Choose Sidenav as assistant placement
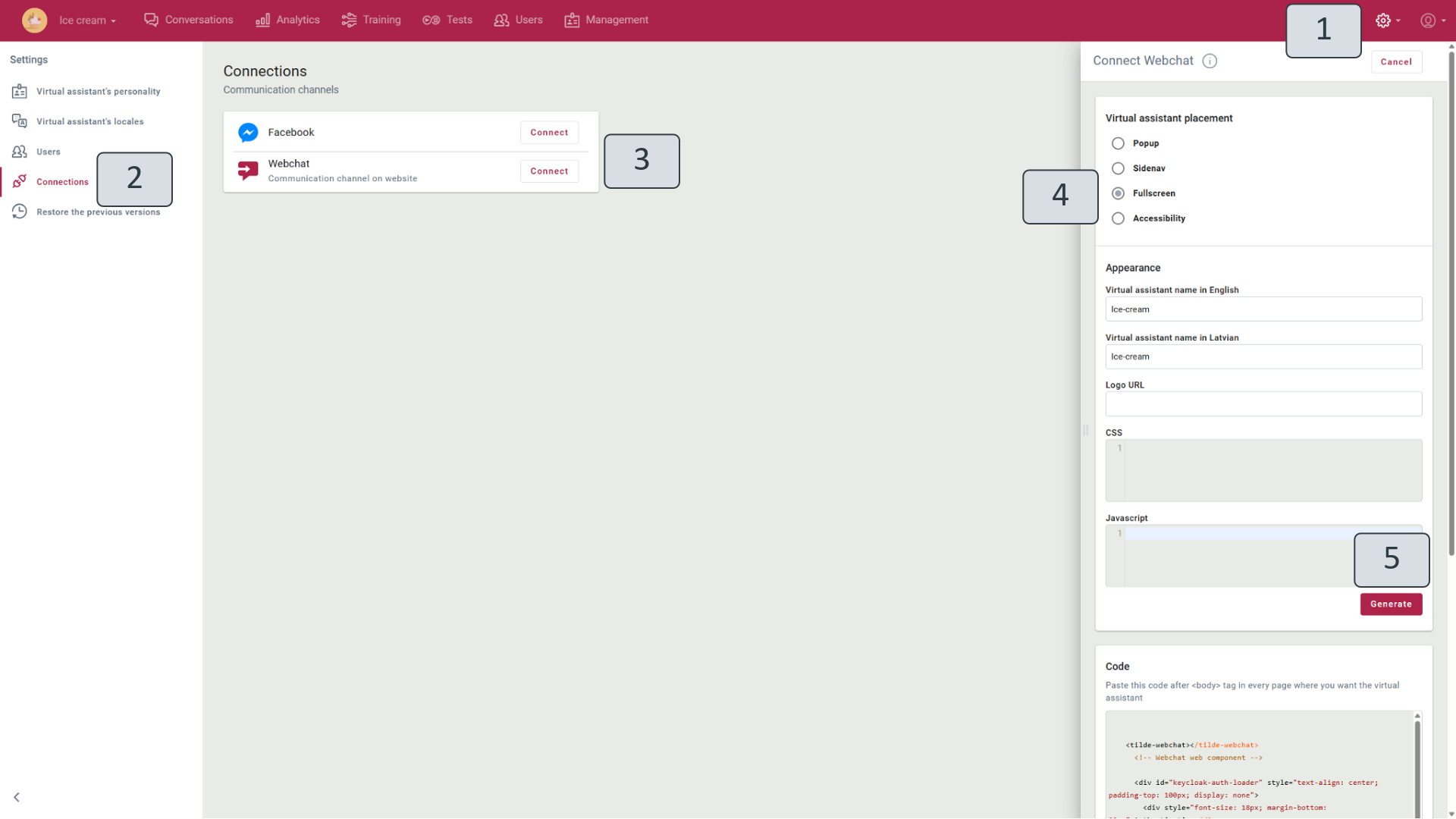Viewport: 1456px width, 819px height. point(1118,168)
